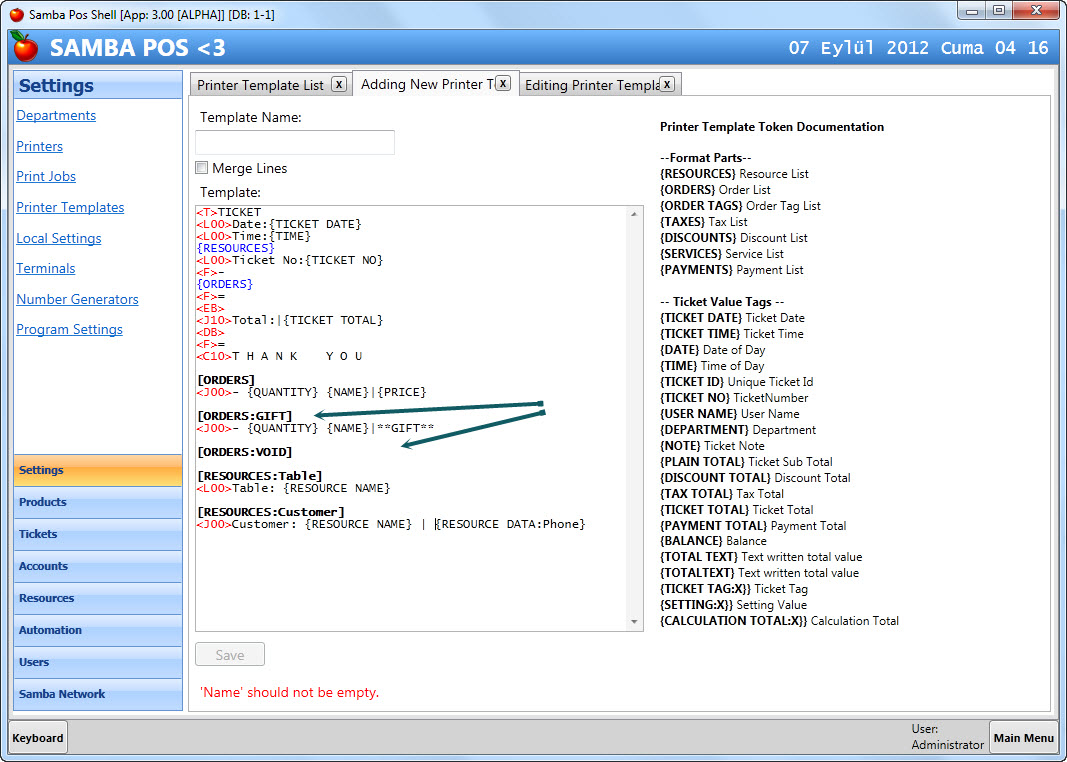Click the {RESOURCES} token in the template editor
Screen dimensions: 1067x762
[x=235, y=248]
